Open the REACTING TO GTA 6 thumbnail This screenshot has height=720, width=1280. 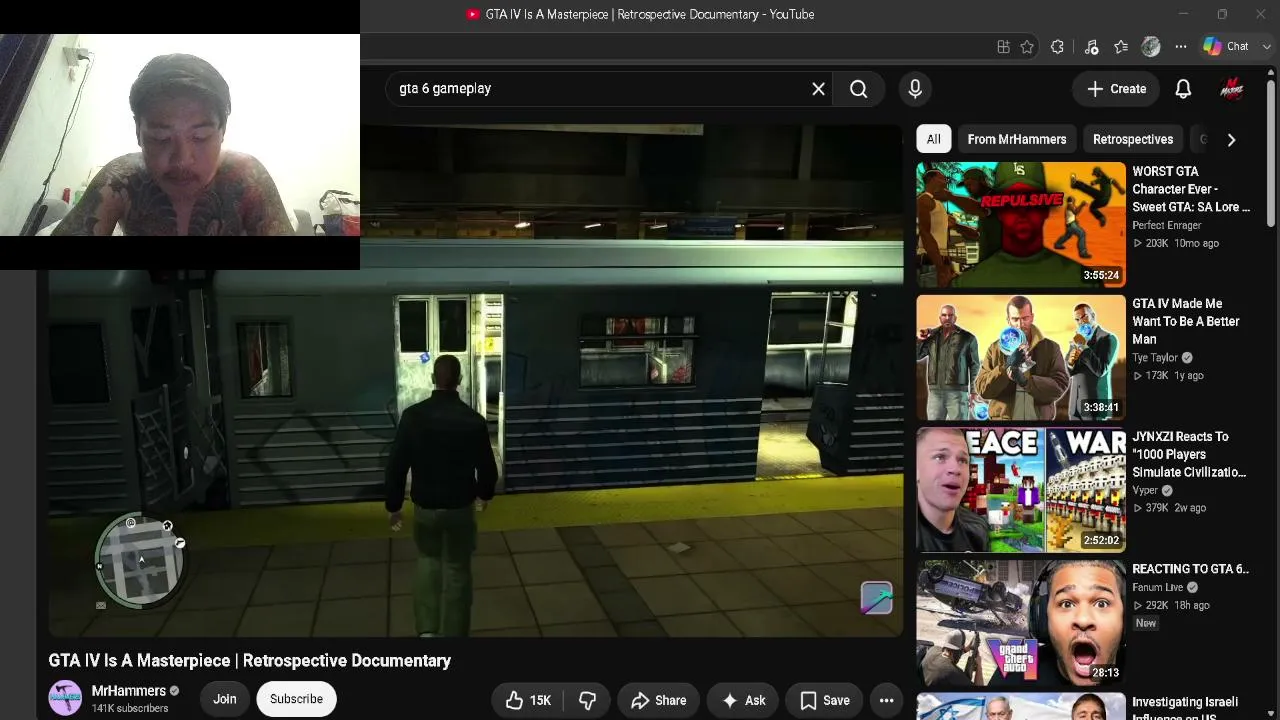click(x=1021, y=622)
